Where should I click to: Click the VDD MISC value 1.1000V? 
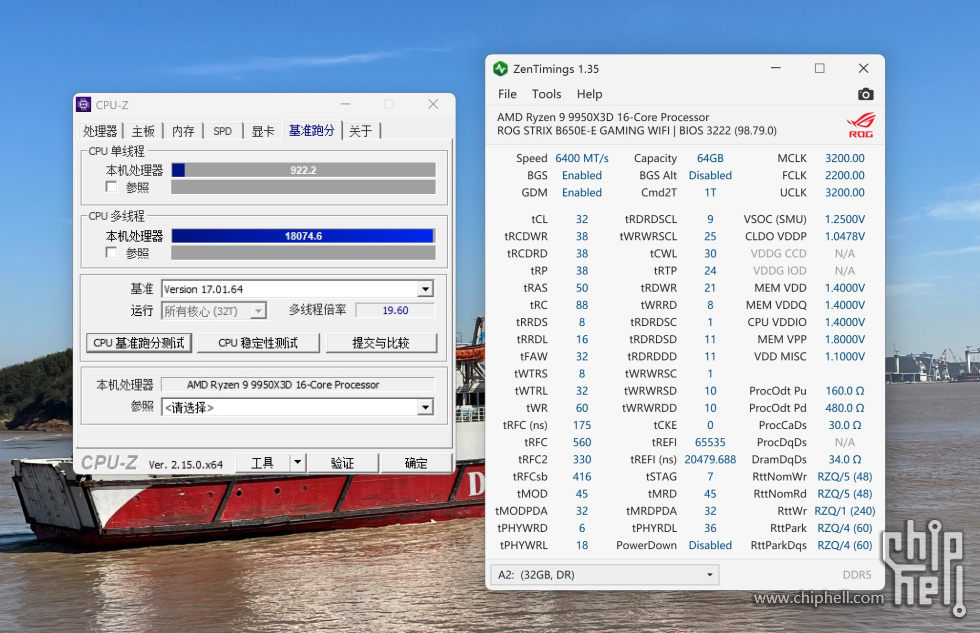pos(844,356)
